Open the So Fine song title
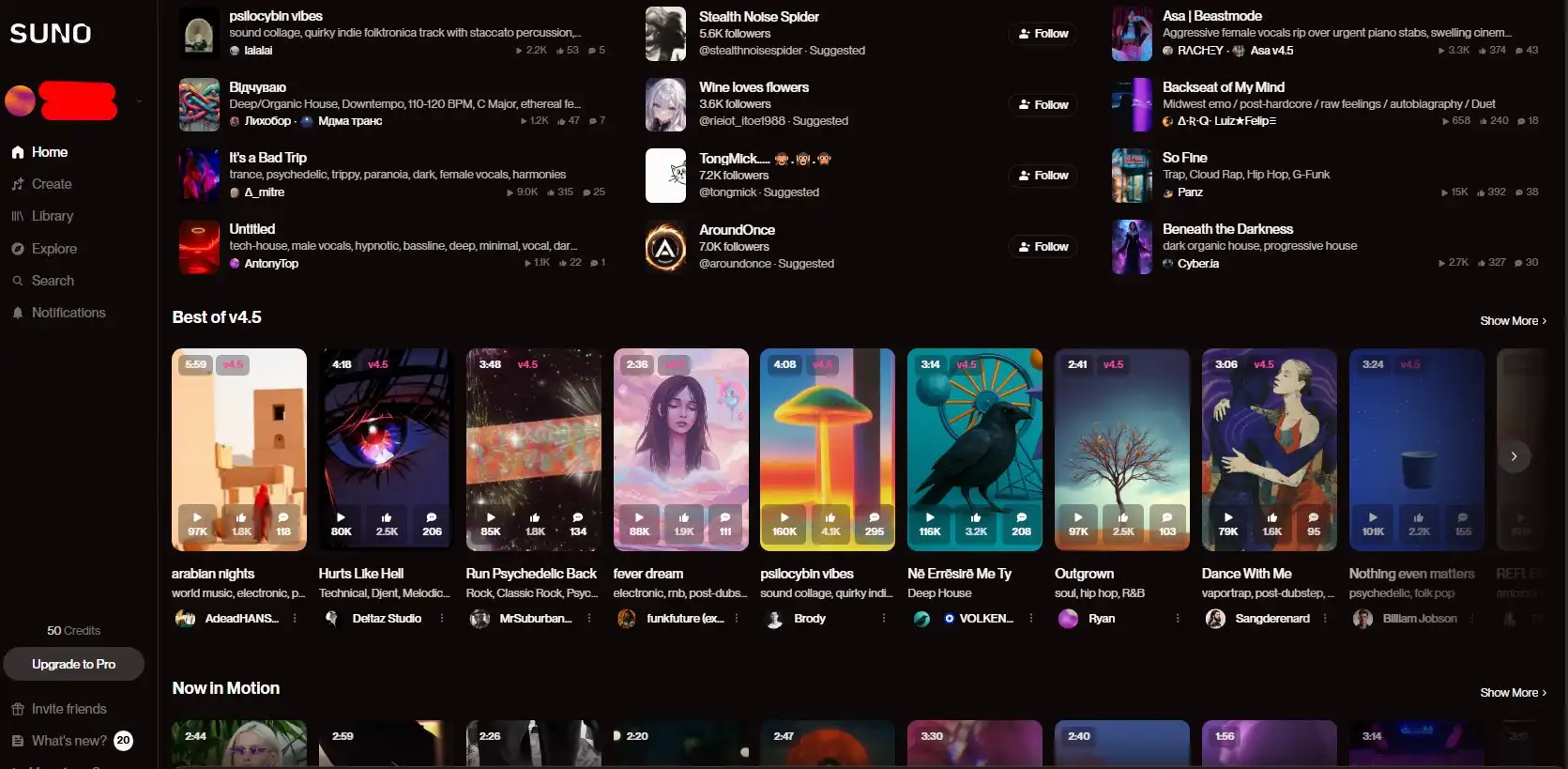This screenshot has width=1568, height=769. [1184, 158]
